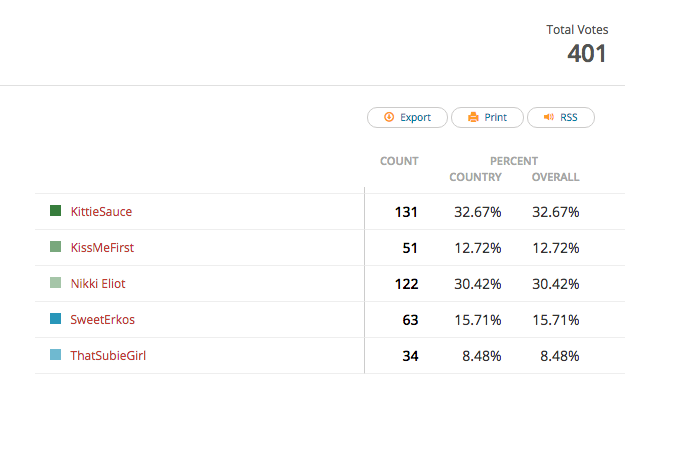This screenshot has height=461, width=673.
Task: Click the RSS speaker icon
Action: pyautogui.click(x=549, y=117)
